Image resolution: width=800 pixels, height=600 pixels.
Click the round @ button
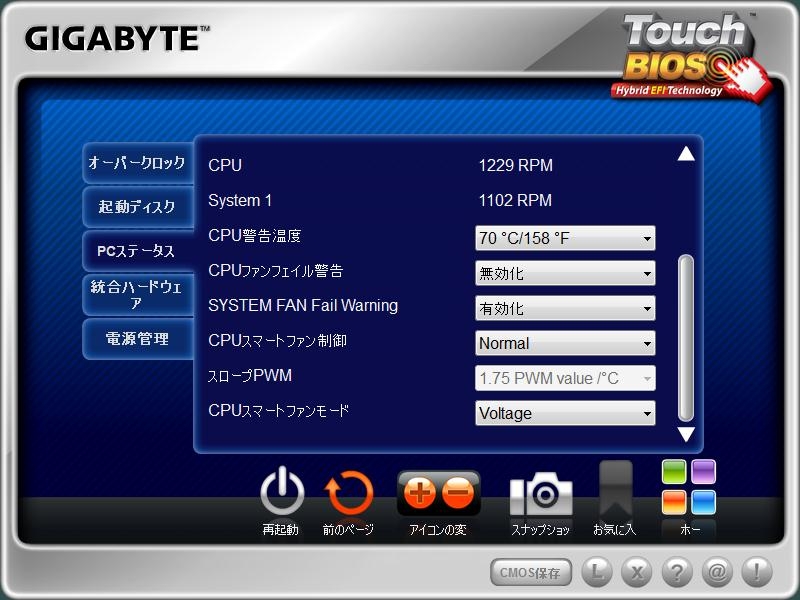pos(717,571)
